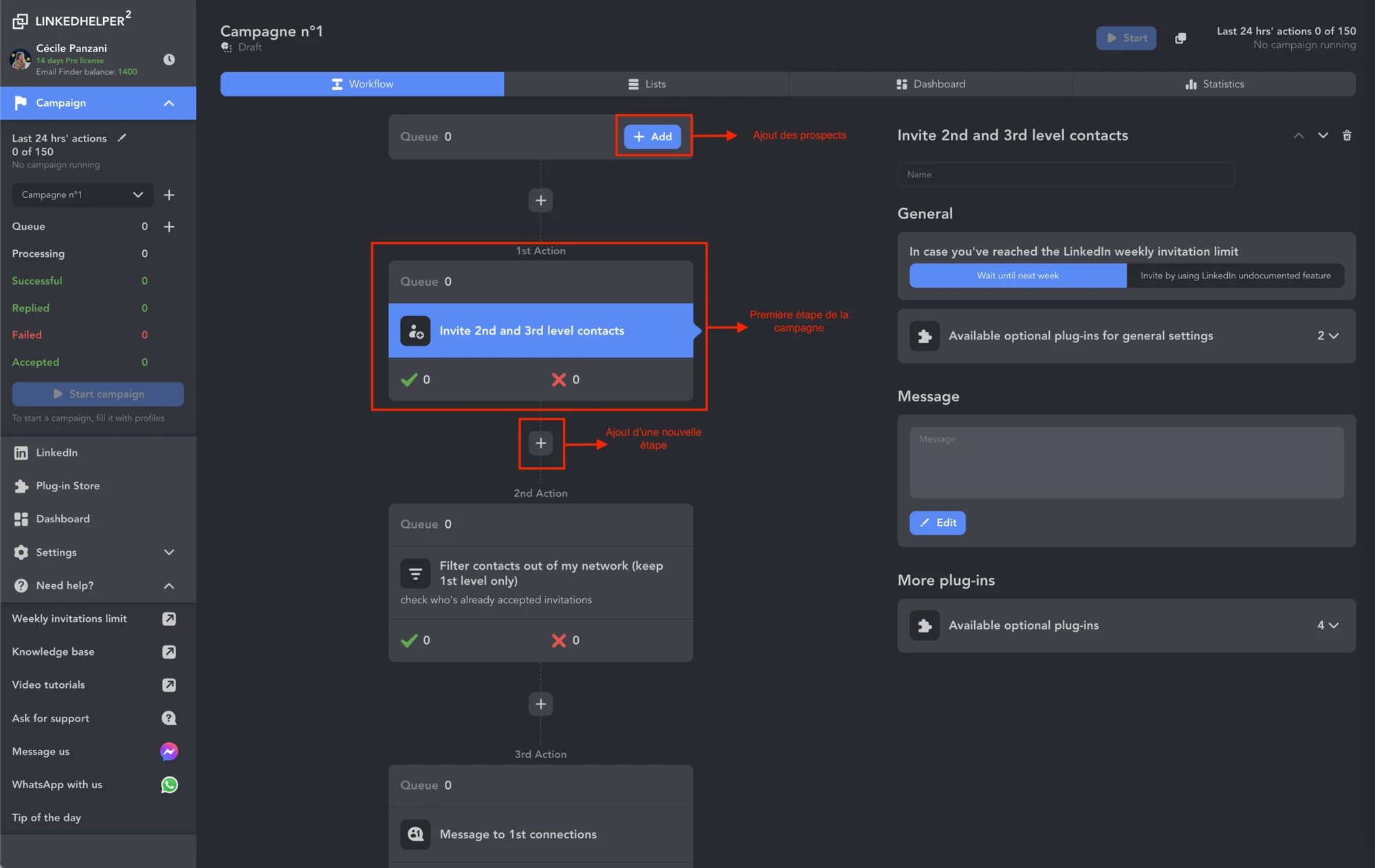Add a step before the 3rd Action

(541, 704)
